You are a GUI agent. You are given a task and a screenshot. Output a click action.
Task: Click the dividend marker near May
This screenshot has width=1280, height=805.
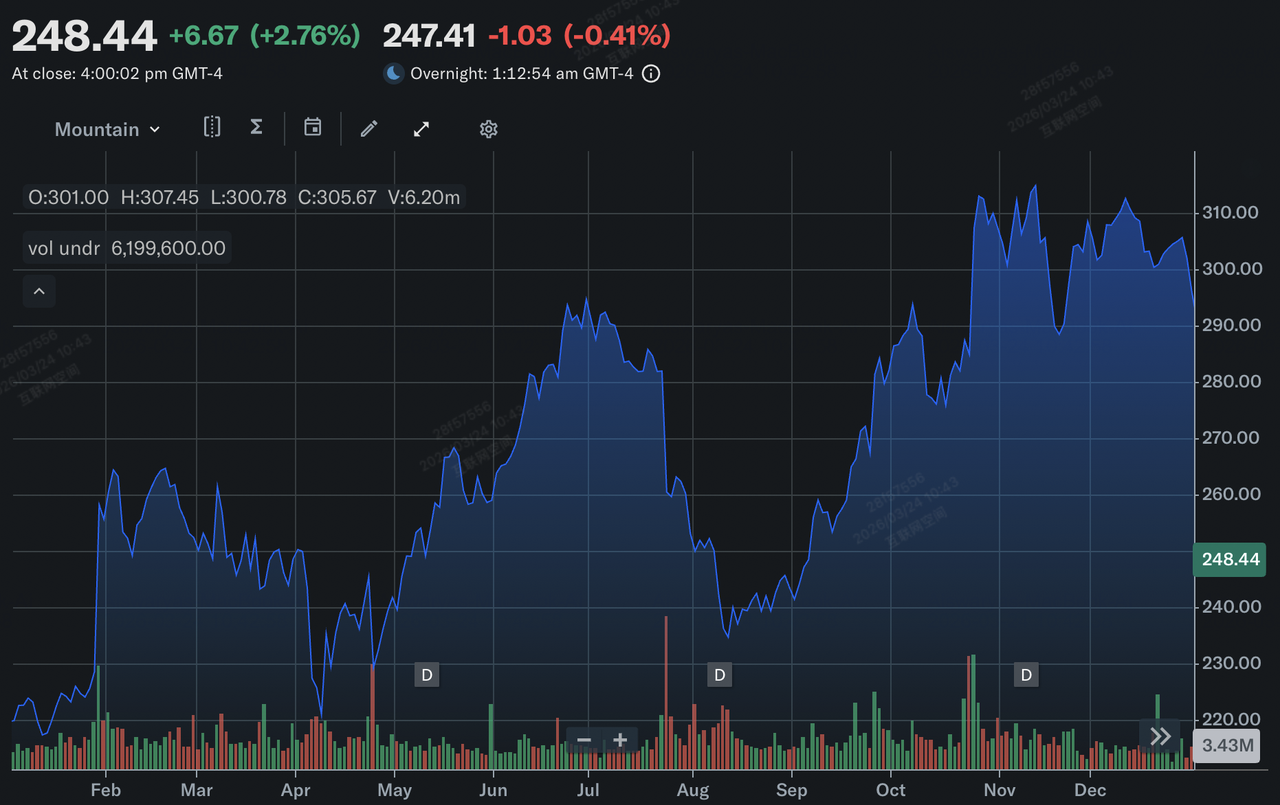click(427, 675)
